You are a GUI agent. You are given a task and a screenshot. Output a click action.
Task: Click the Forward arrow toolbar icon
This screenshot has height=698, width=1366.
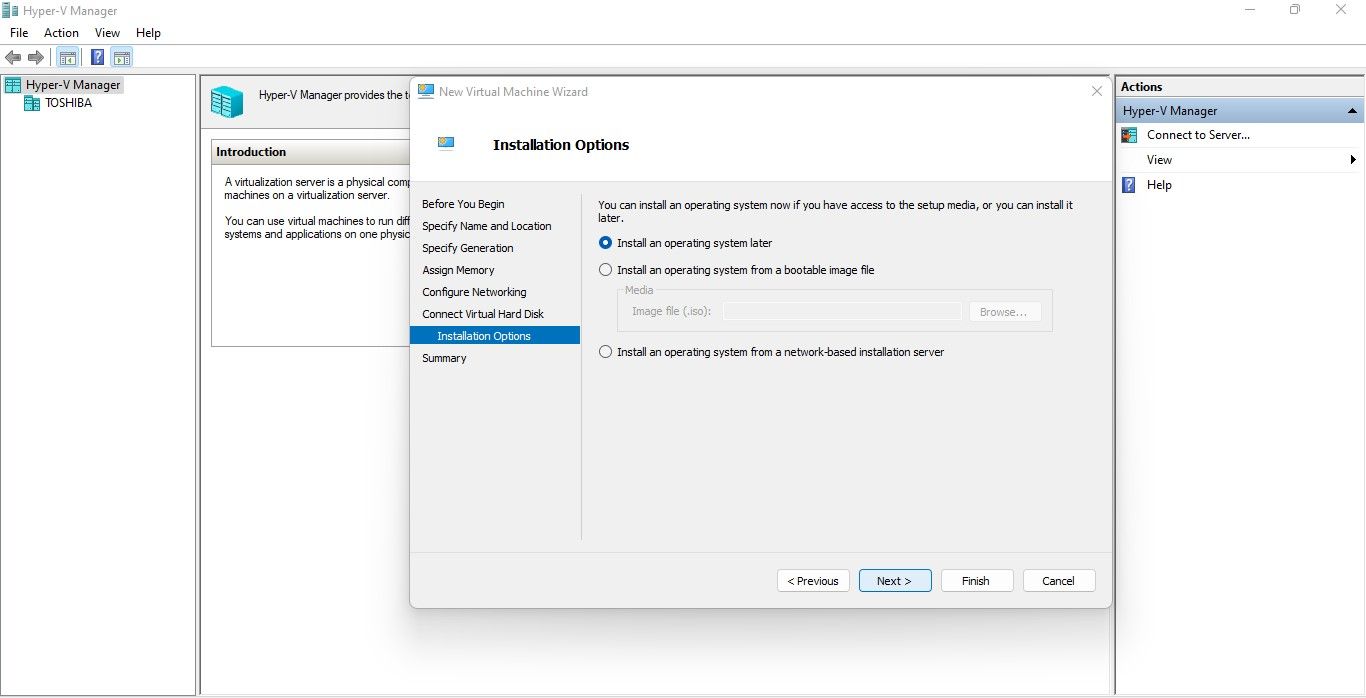(36, 58)
